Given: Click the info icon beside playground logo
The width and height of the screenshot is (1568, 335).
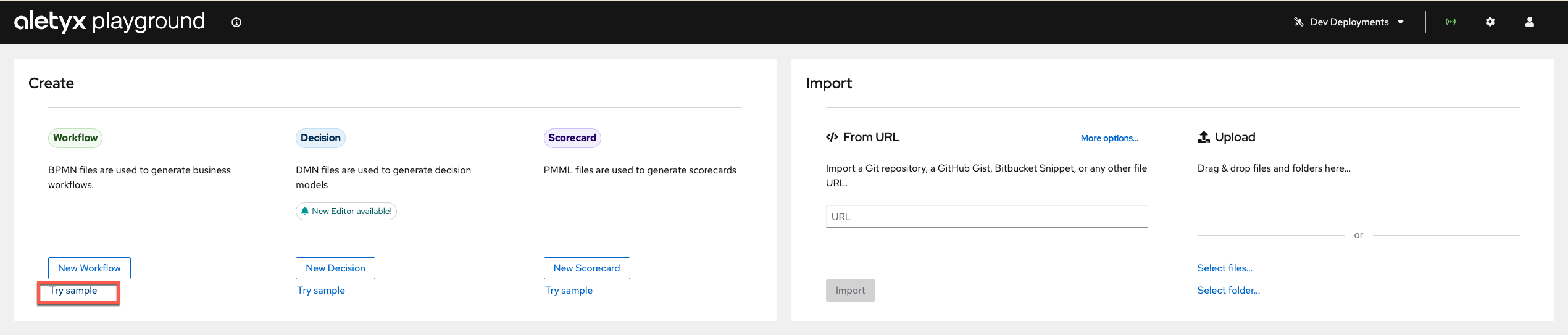Looking at the screenshot, I should (x=236, y=22).
